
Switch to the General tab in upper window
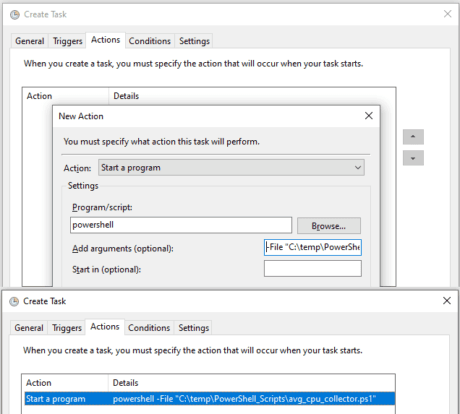pos(30,41)
